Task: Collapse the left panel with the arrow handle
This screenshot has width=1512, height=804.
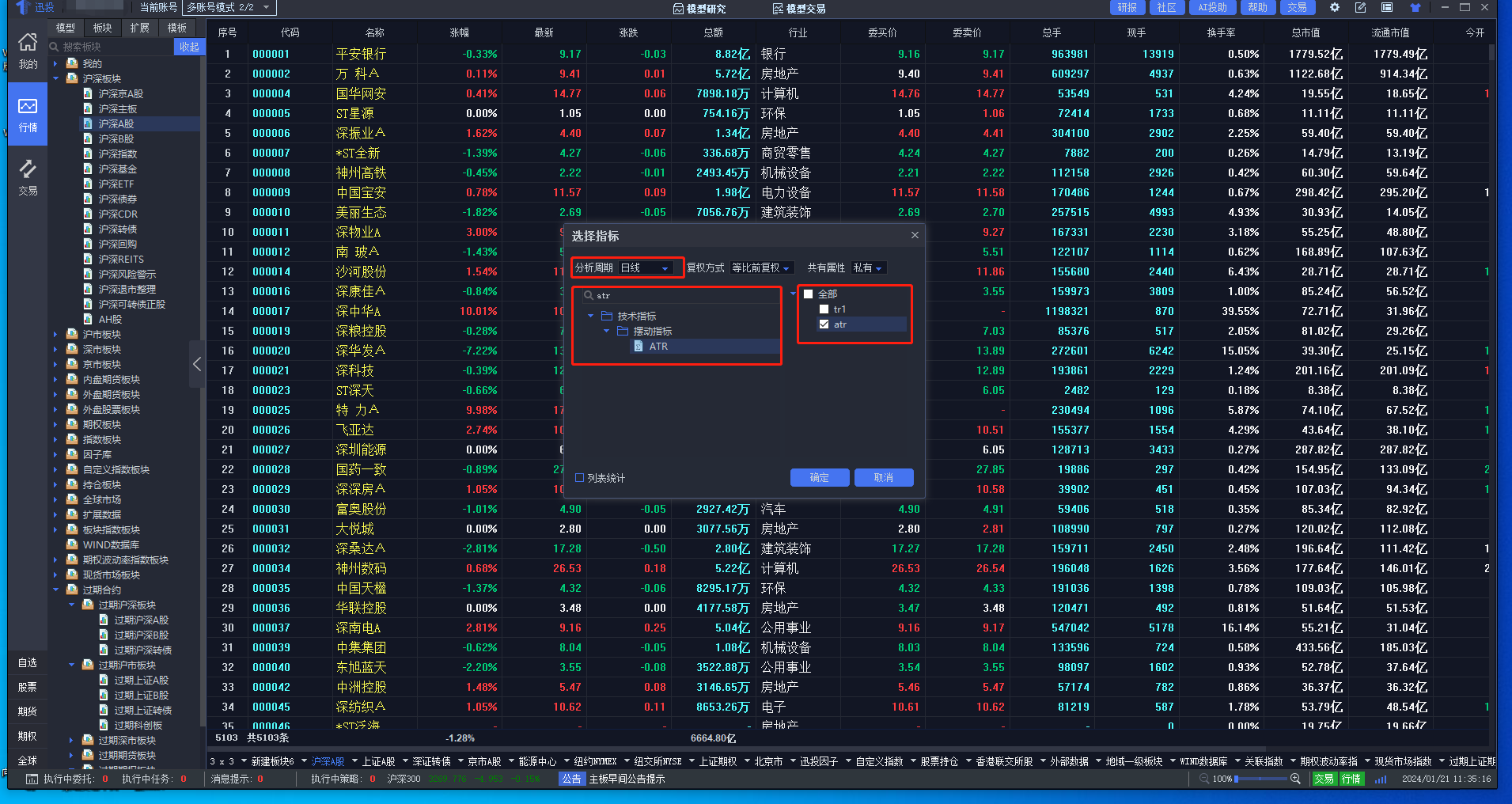Action: 197,364
